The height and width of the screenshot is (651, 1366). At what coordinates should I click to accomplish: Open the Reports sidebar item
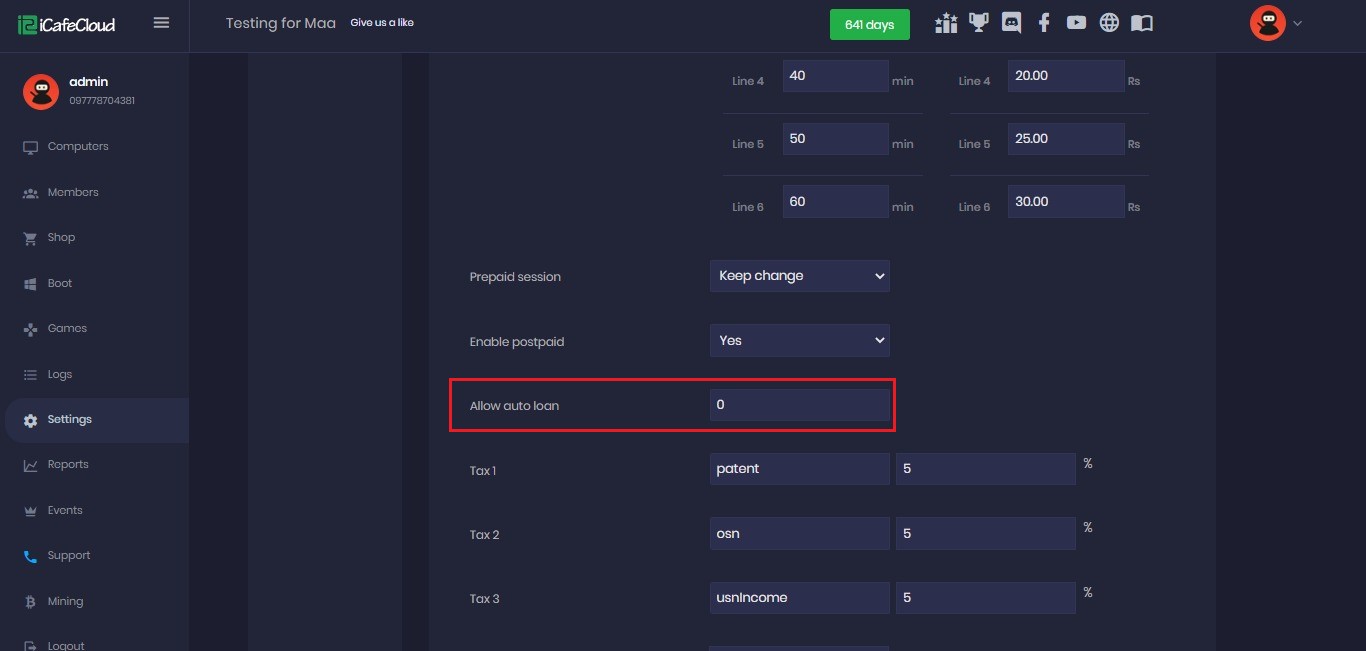(68, 465)
